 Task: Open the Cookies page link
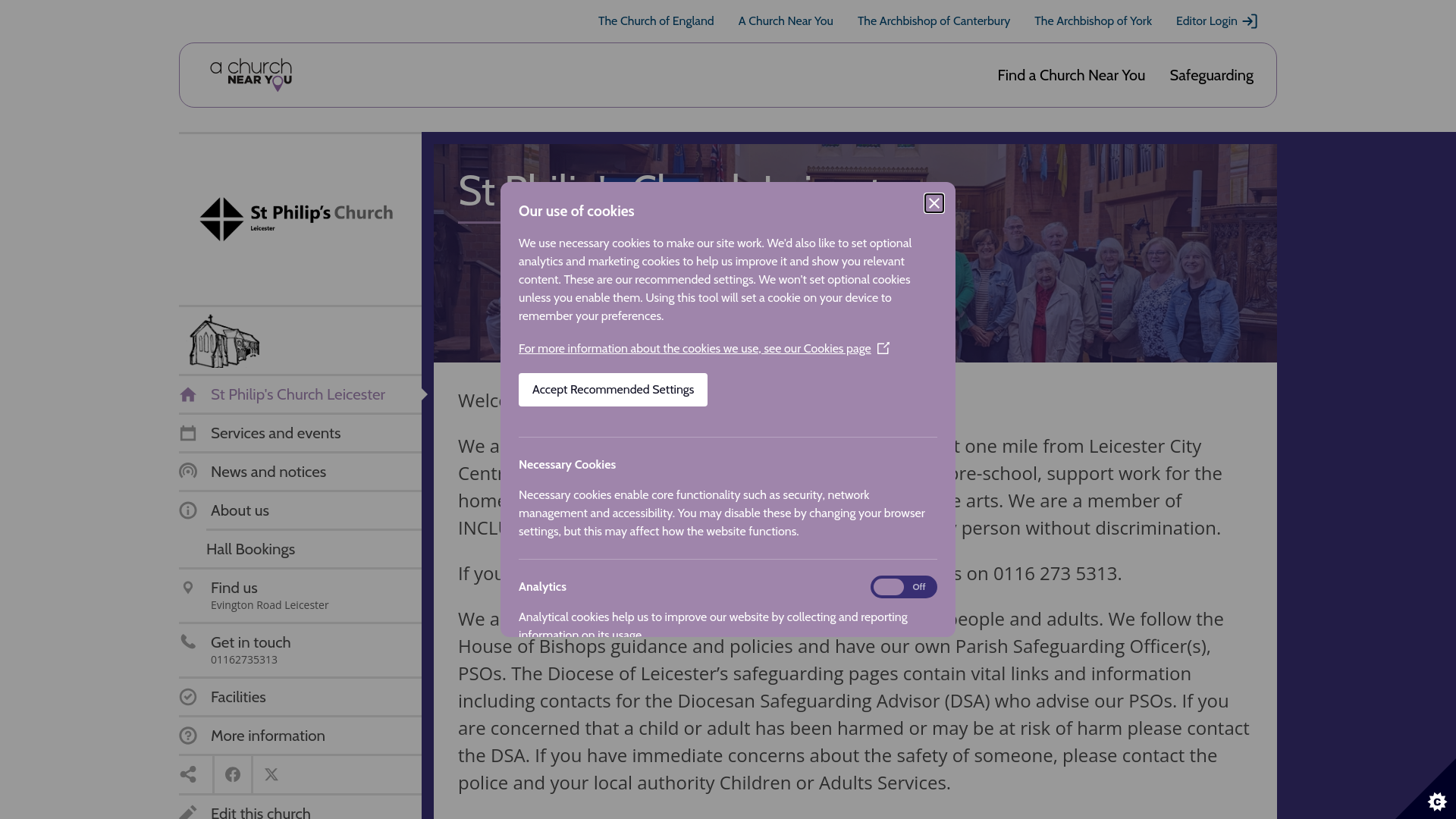click(695, 349)
